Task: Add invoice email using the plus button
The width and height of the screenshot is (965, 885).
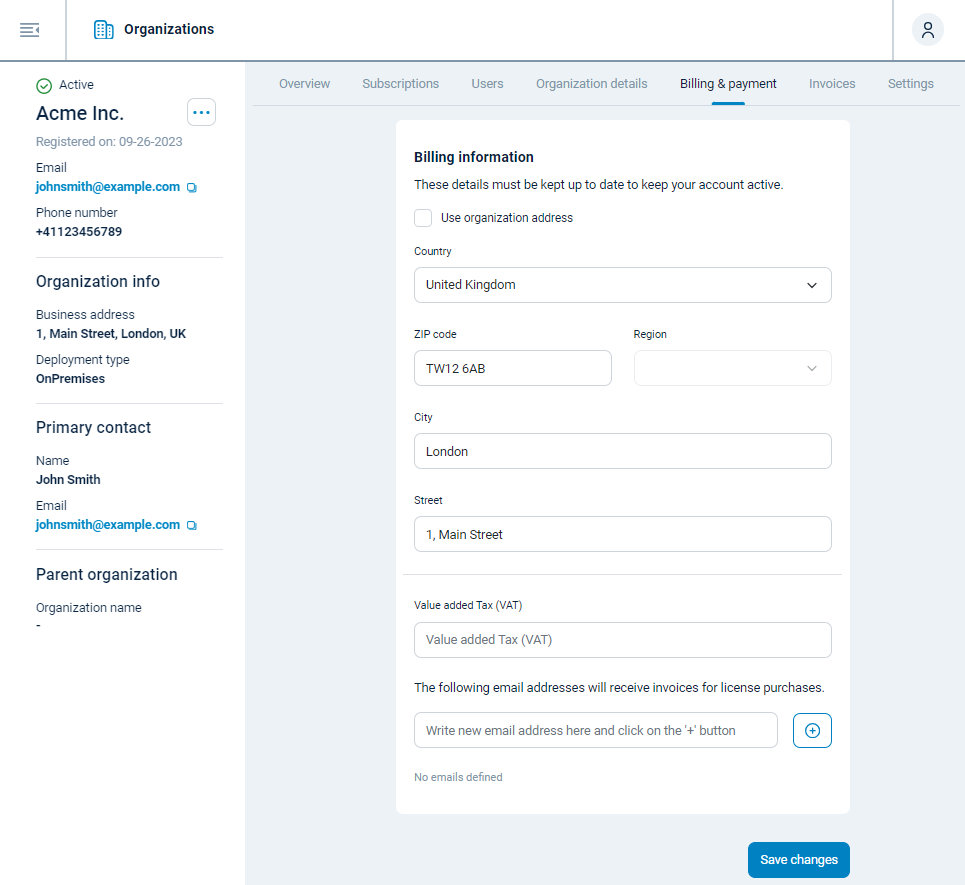Action: [812, 730]
